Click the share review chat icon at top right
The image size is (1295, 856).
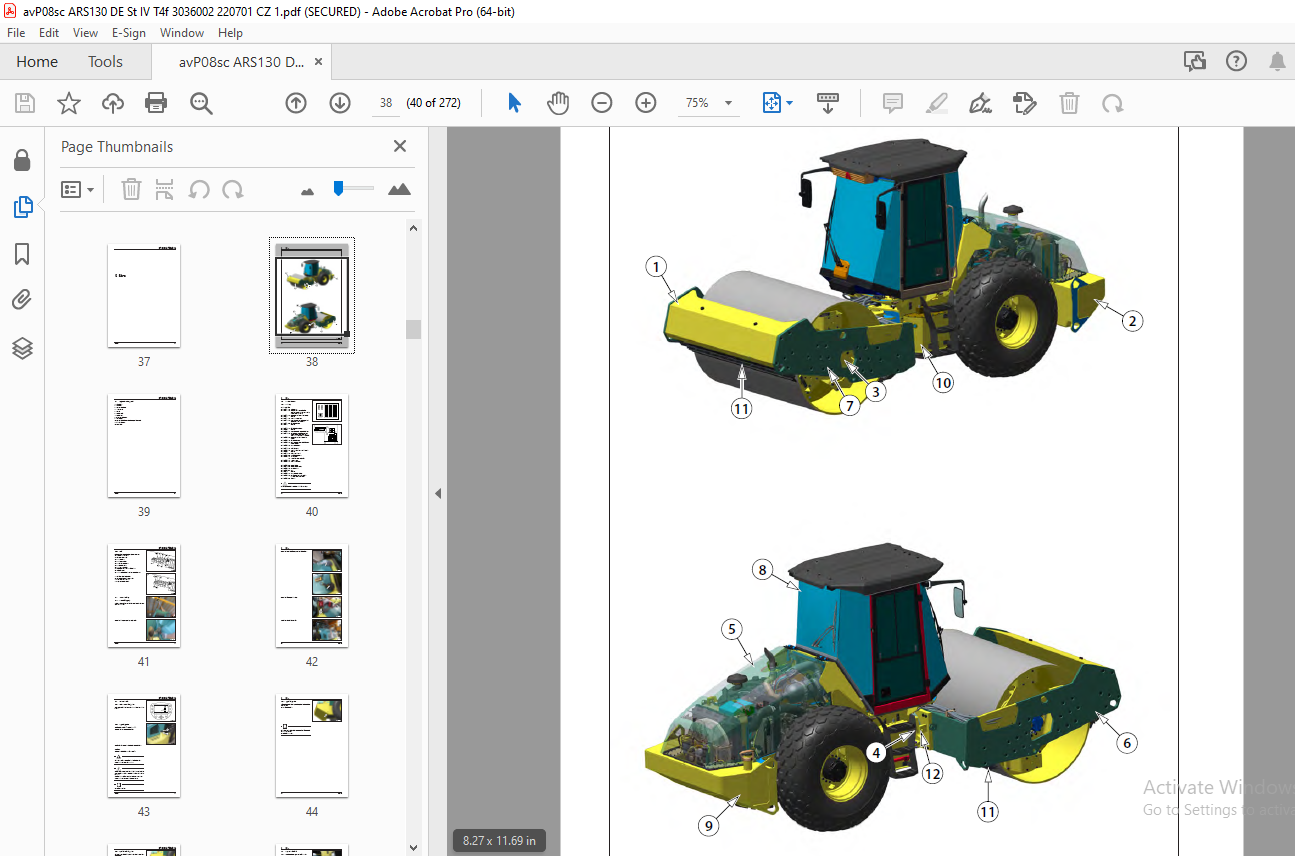click(x=1195, y=62)
